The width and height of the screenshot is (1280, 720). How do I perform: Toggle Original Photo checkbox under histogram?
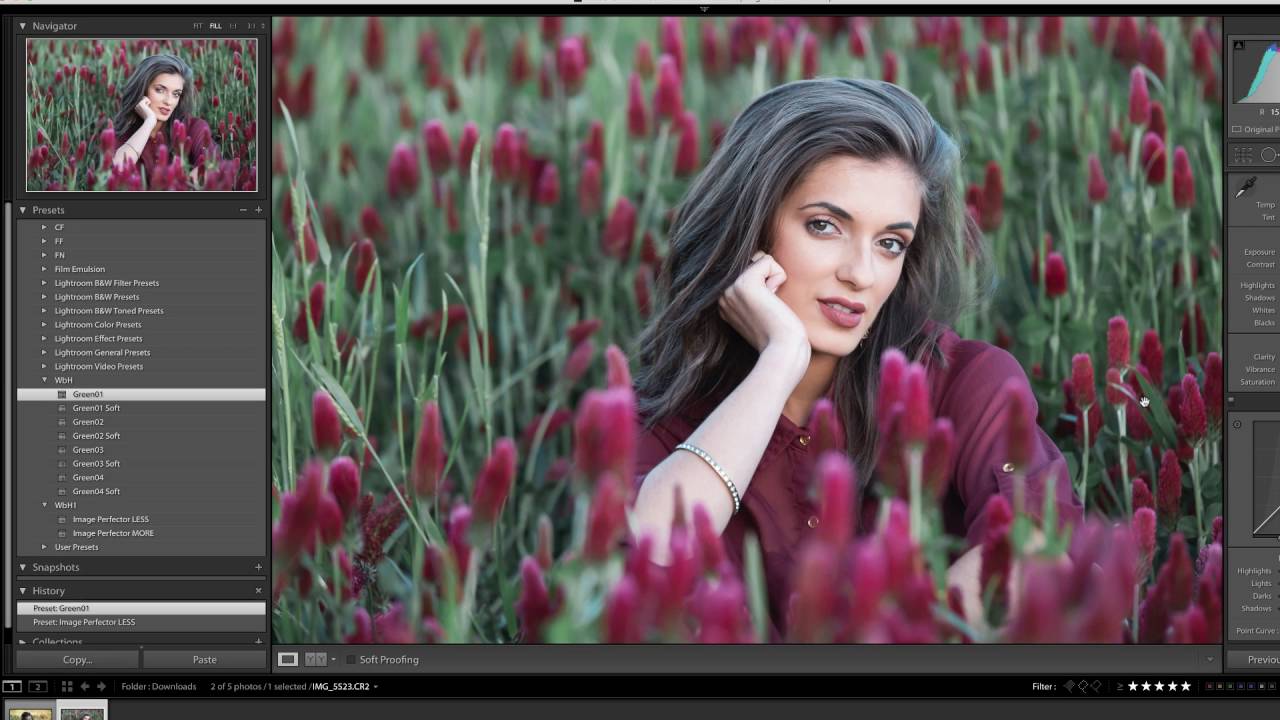click(x=1237, y=130)
